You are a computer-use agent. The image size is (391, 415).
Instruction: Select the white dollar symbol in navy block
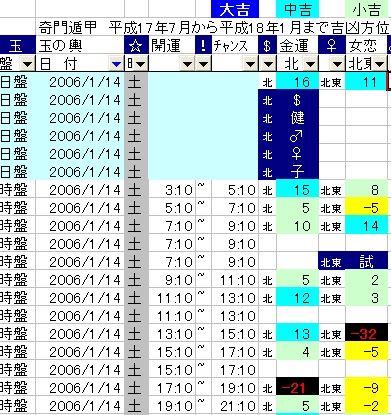[x=297, y=99]
